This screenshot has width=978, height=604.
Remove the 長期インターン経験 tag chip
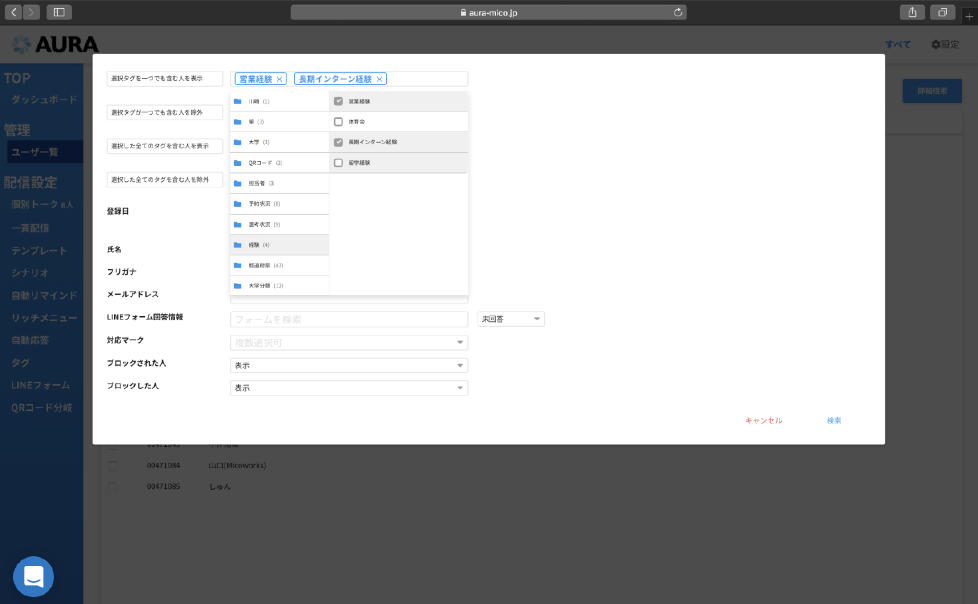click(x=379, y=79)
